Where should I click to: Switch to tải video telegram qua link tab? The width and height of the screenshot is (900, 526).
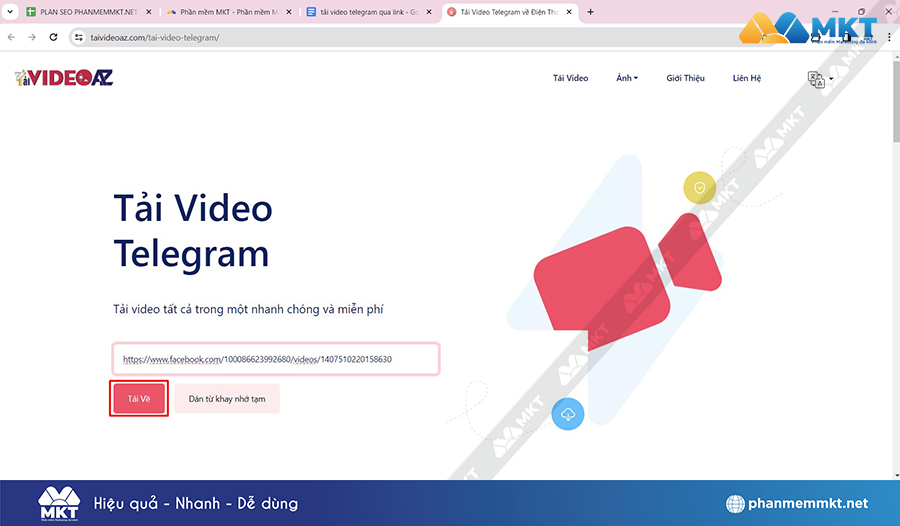coord(369,12)
